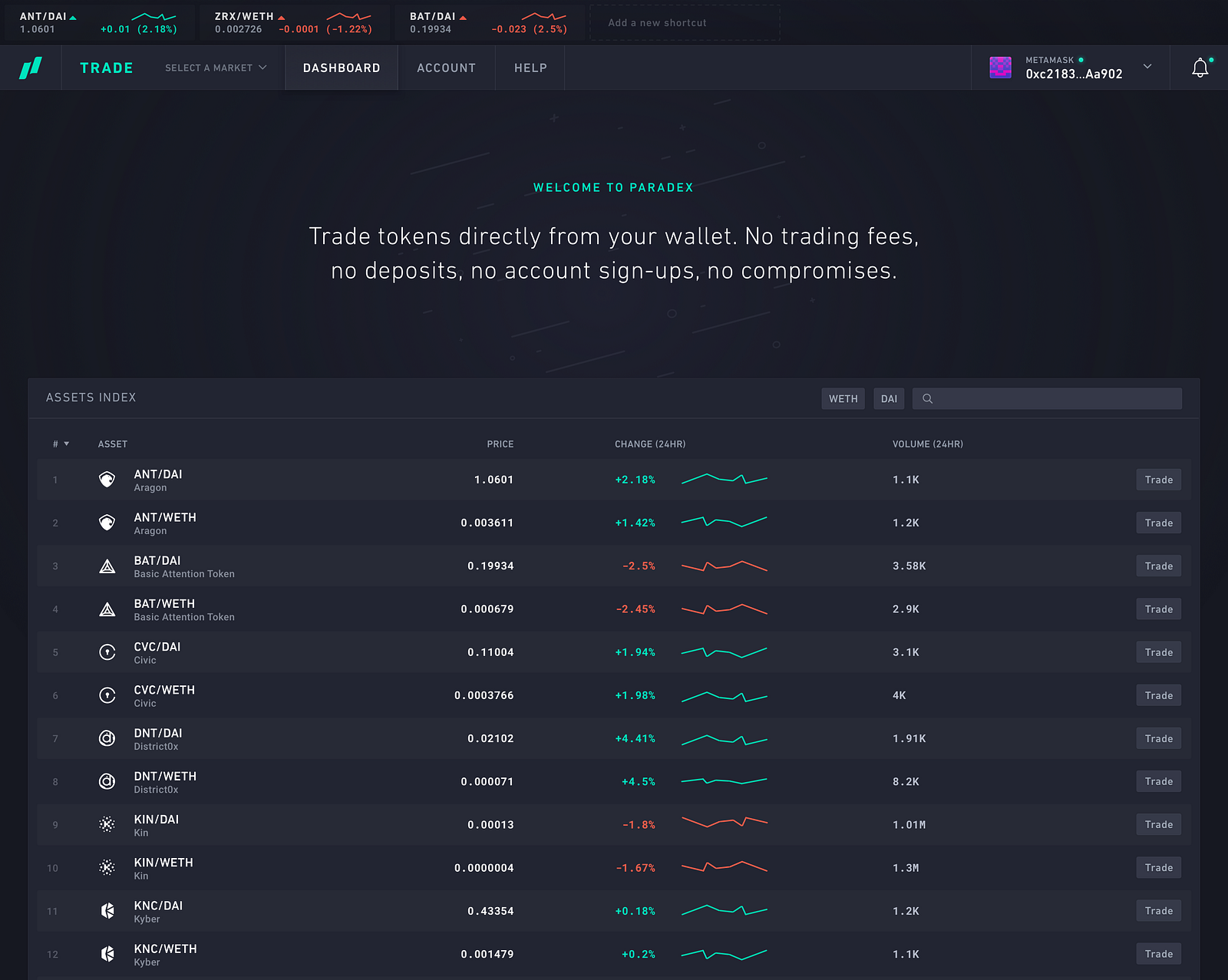
Task: Select the DNT/WETH pair name
Action: pos(165,777)
